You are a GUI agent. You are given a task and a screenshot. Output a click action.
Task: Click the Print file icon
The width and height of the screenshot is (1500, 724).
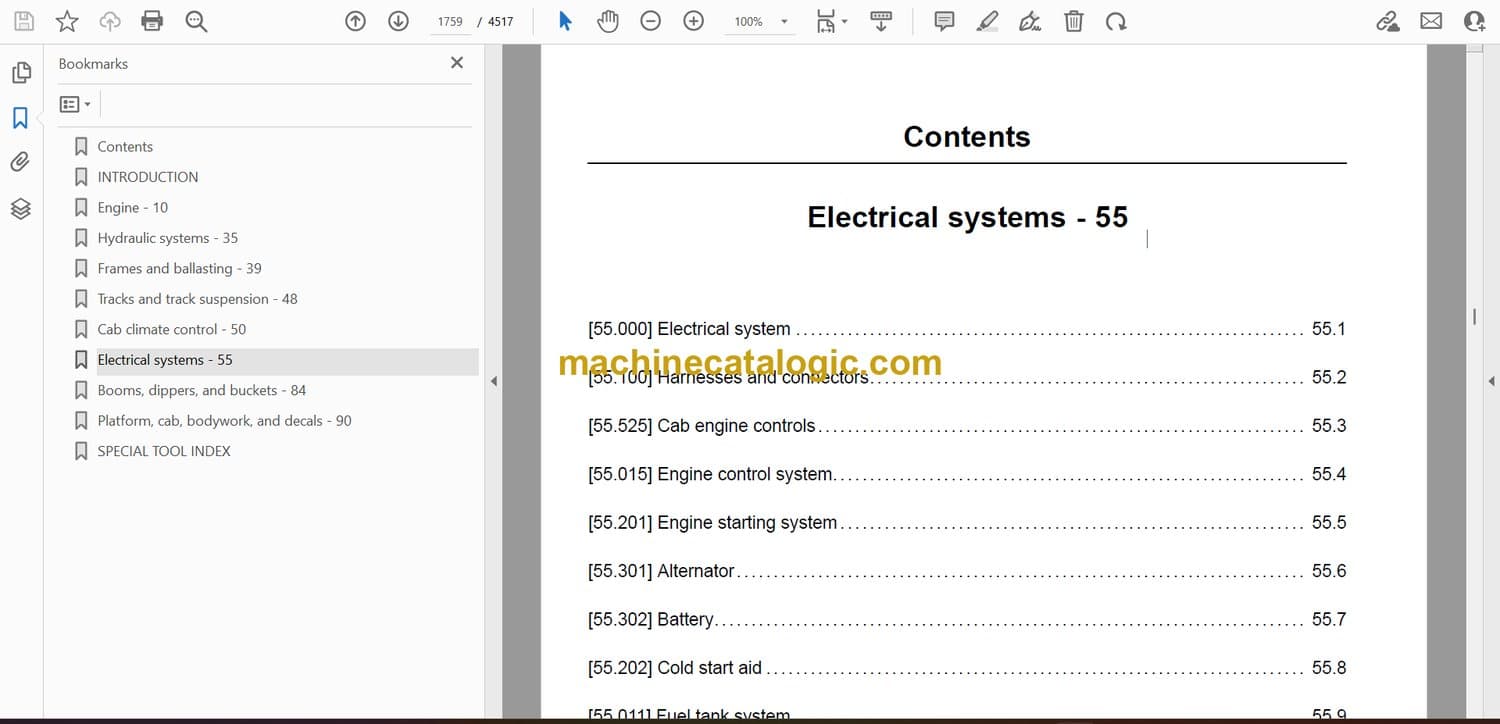point(152,21)
